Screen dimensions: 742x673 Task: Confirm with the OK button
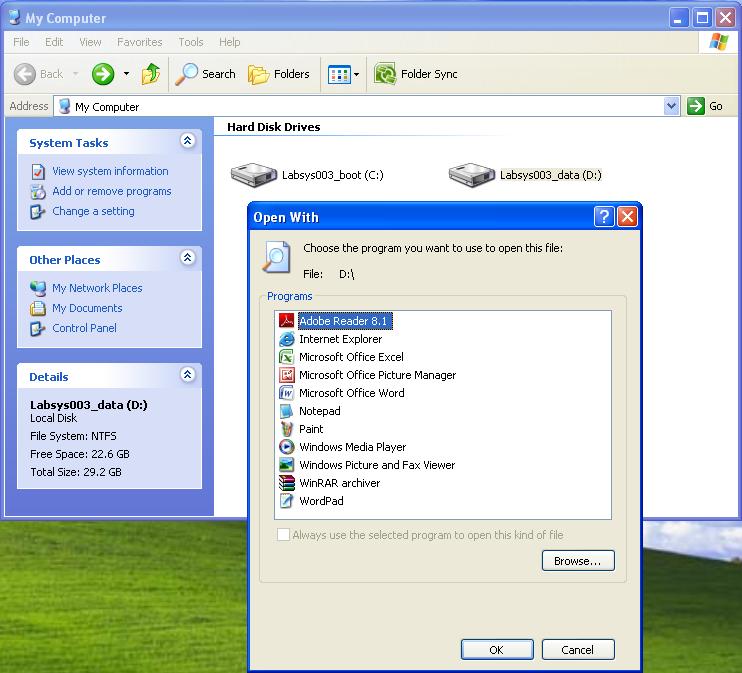point(497,650)
